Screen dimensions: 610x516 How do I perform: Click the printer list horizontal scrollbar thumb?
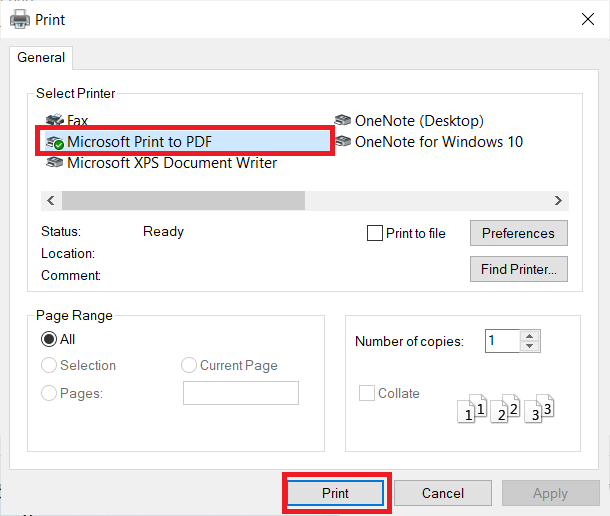pos(183,200)
